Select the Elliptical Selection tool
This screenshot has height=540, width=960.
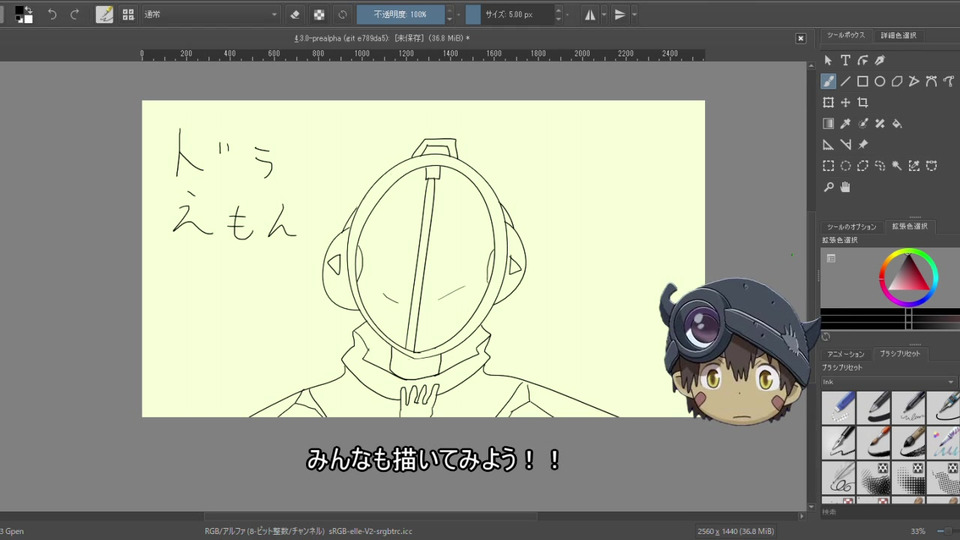click(x=846, y=166)
